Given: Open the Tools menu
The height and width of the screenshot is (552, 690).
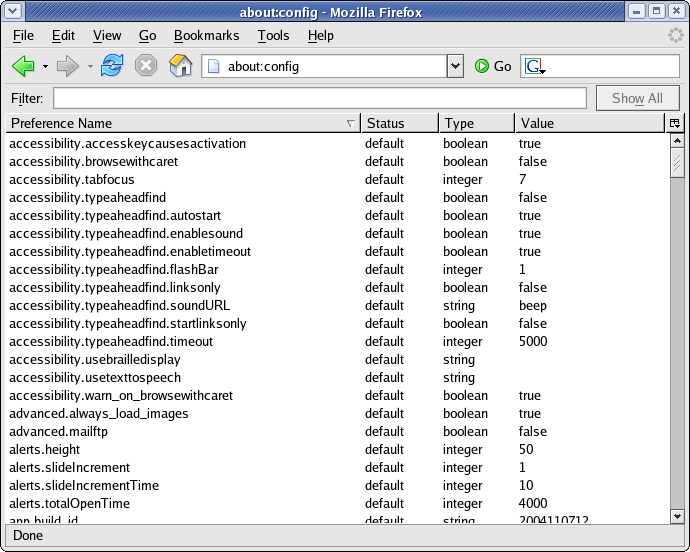Looking at the screenshot, I should (x=273, y=35).
